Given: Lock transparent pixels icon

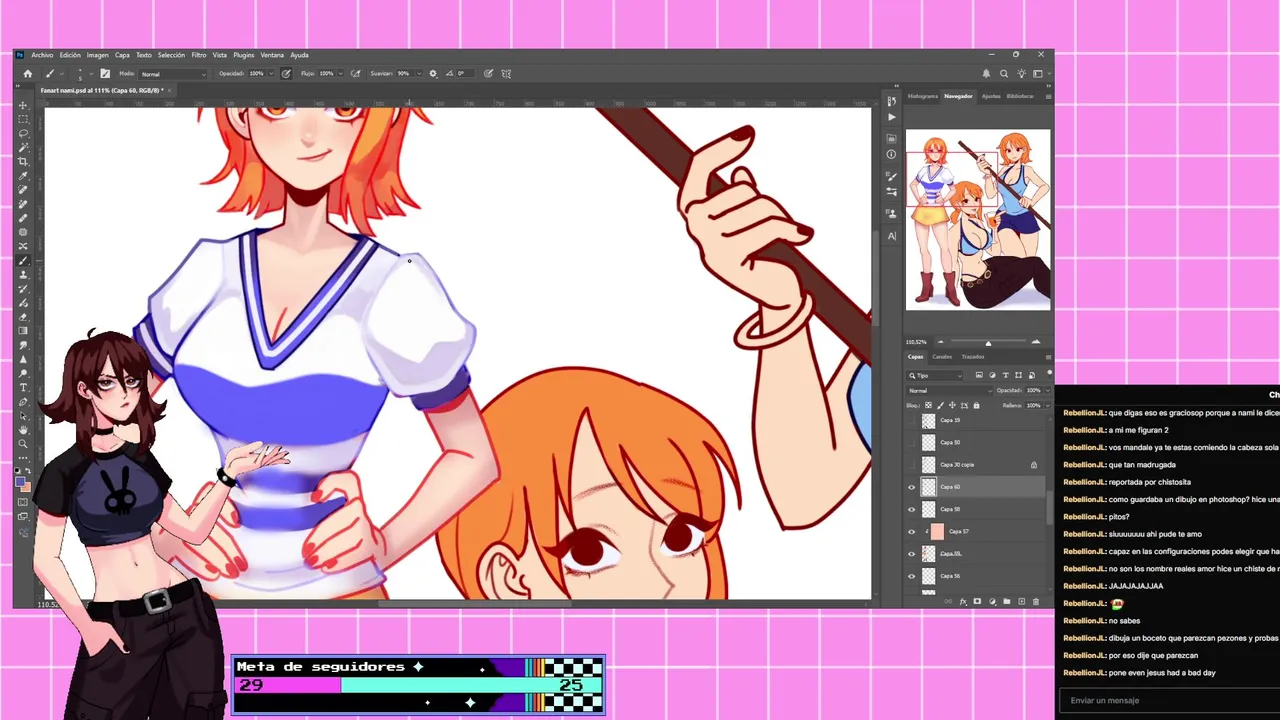Looking at the screenshot, I should (928, 405).
